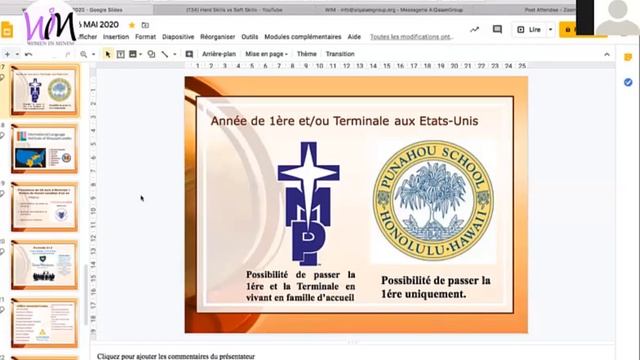The height and width of the screenshot is (360, 640).
Task: Open the line type dropdown arrow
Action: coord(175,54)
